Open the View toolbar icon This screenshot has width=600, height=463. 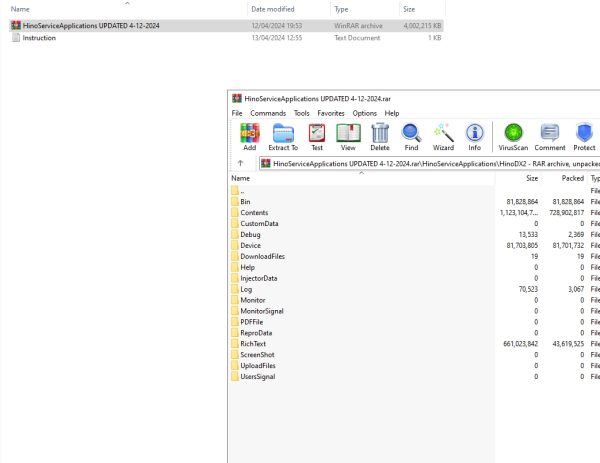click(348, 133)
